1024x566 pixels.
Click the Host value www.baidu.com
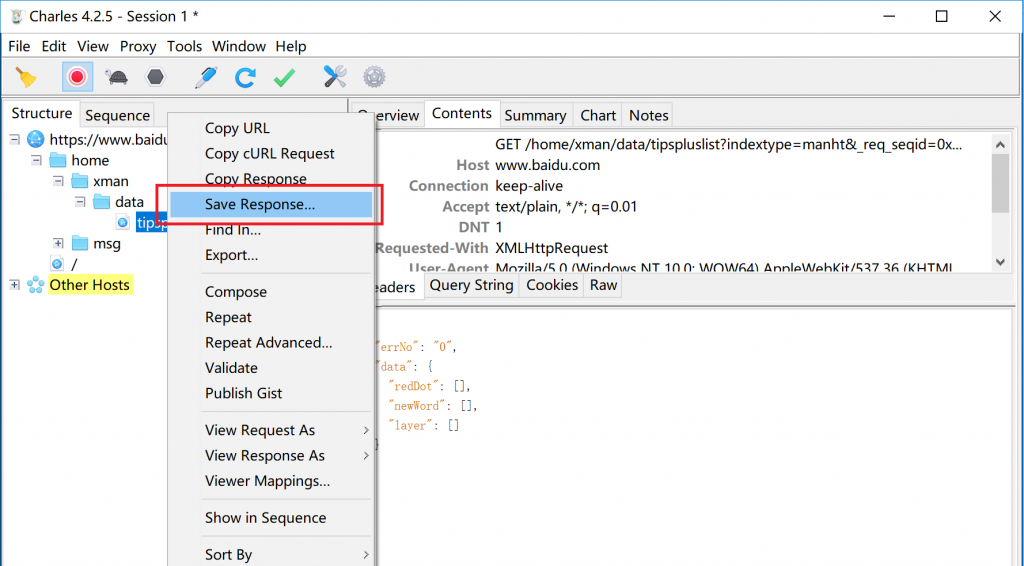(547, 165)
